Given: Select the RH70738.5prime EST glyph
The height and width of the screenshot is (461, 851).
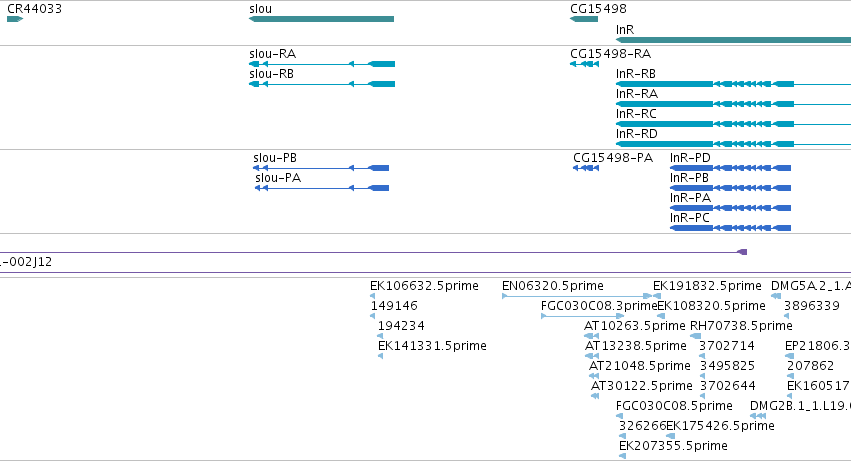Looking at the screenshot, I should [696, 336].
